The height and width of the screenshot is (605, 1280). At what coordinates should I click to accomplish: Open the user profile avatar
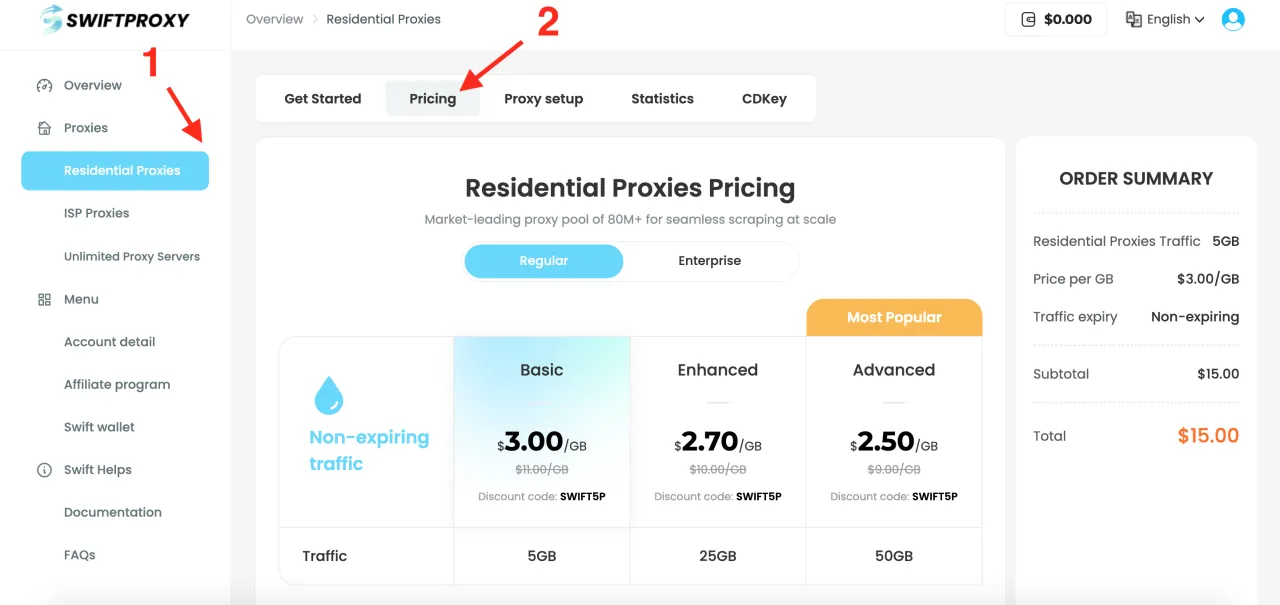coord(1233,19)
